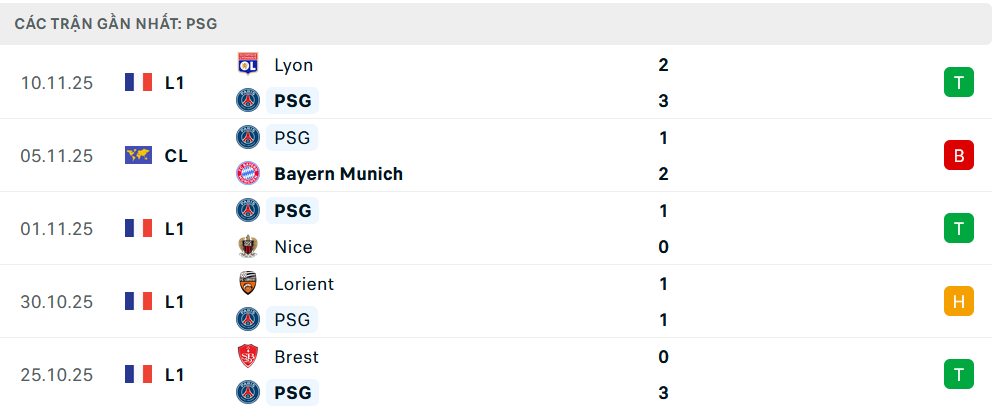Click the France flag beside 10.11.25
The width and height of the screenshot is (996, 408).
click(x=138, y=82)
